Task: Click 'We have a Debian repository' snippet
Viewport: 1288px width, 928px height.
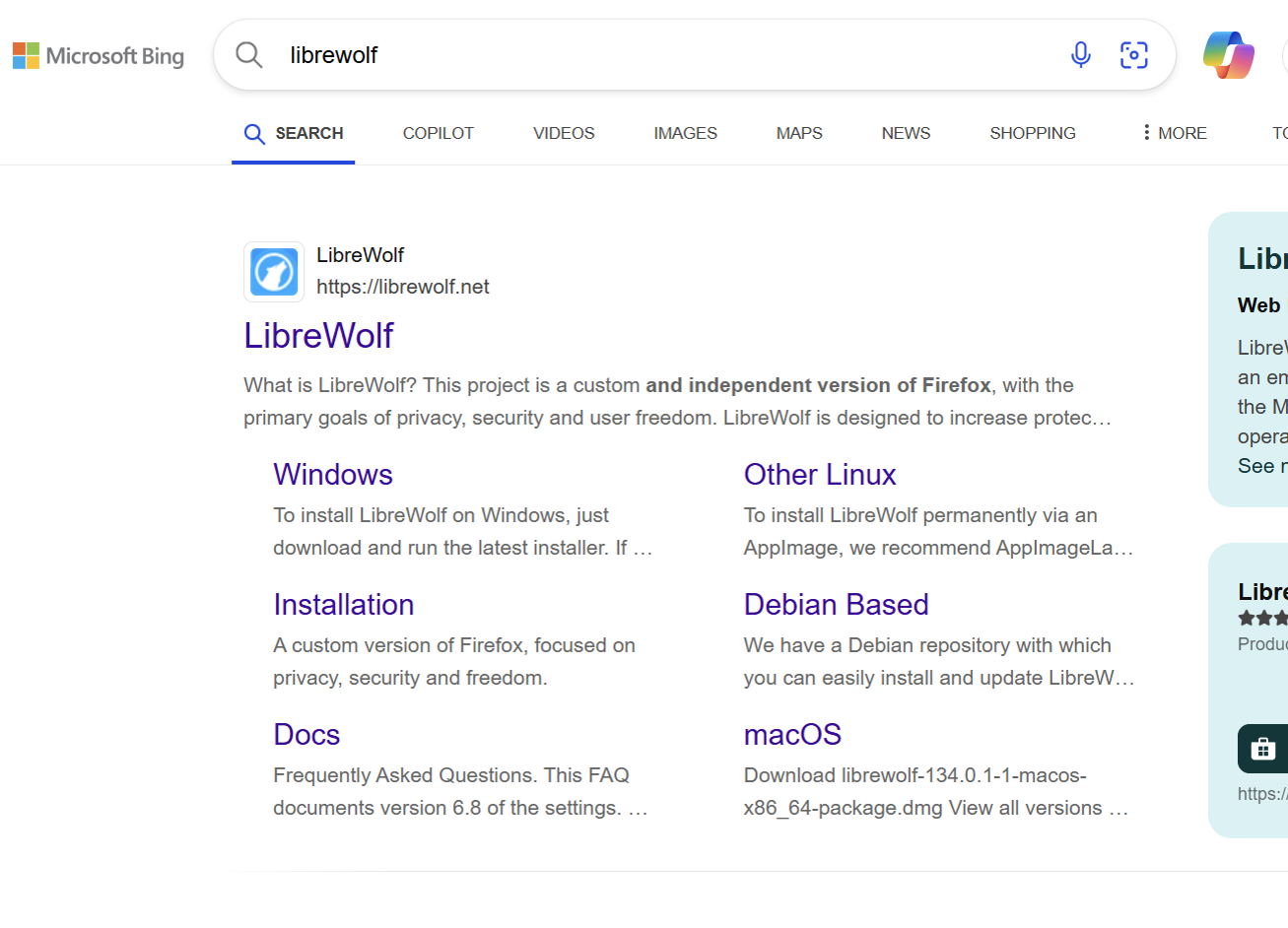Action: pyautogui.click(x=939, y=661)
